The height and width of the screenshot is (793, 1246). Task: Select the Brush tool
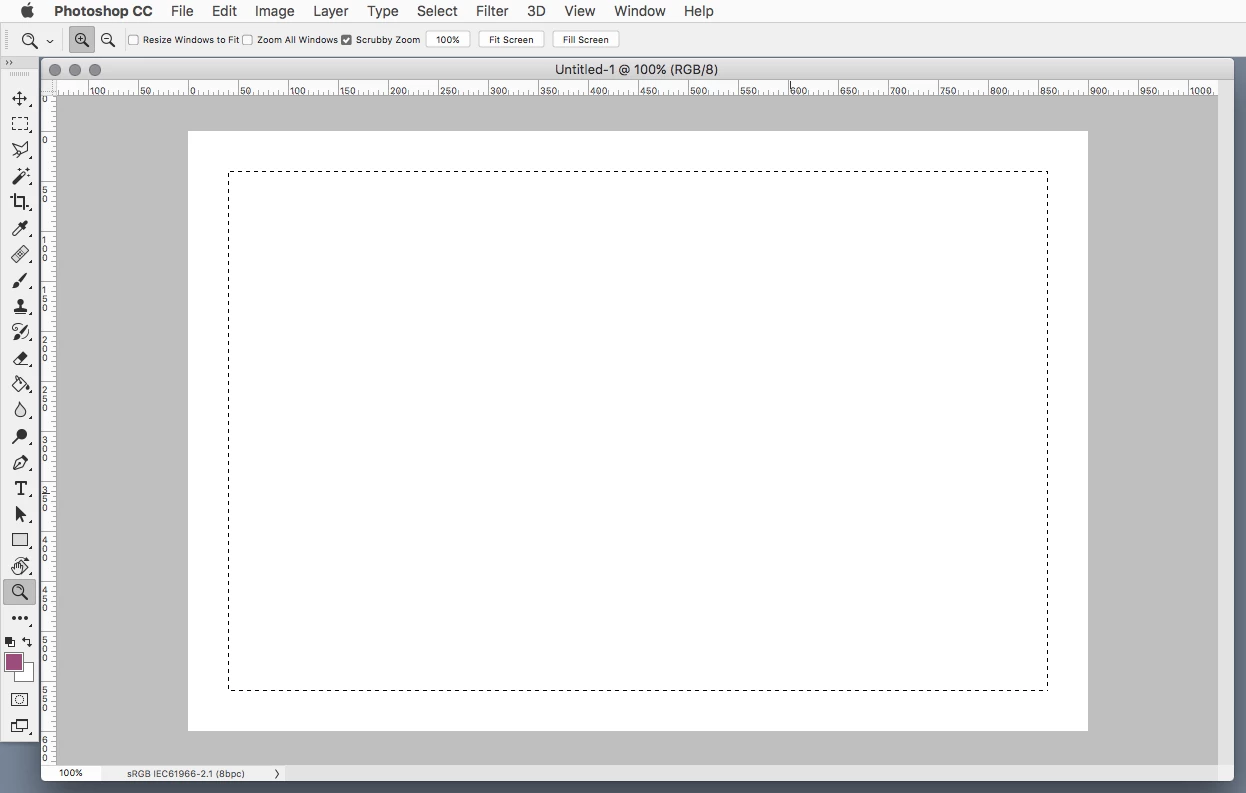(x=19, y=281)
